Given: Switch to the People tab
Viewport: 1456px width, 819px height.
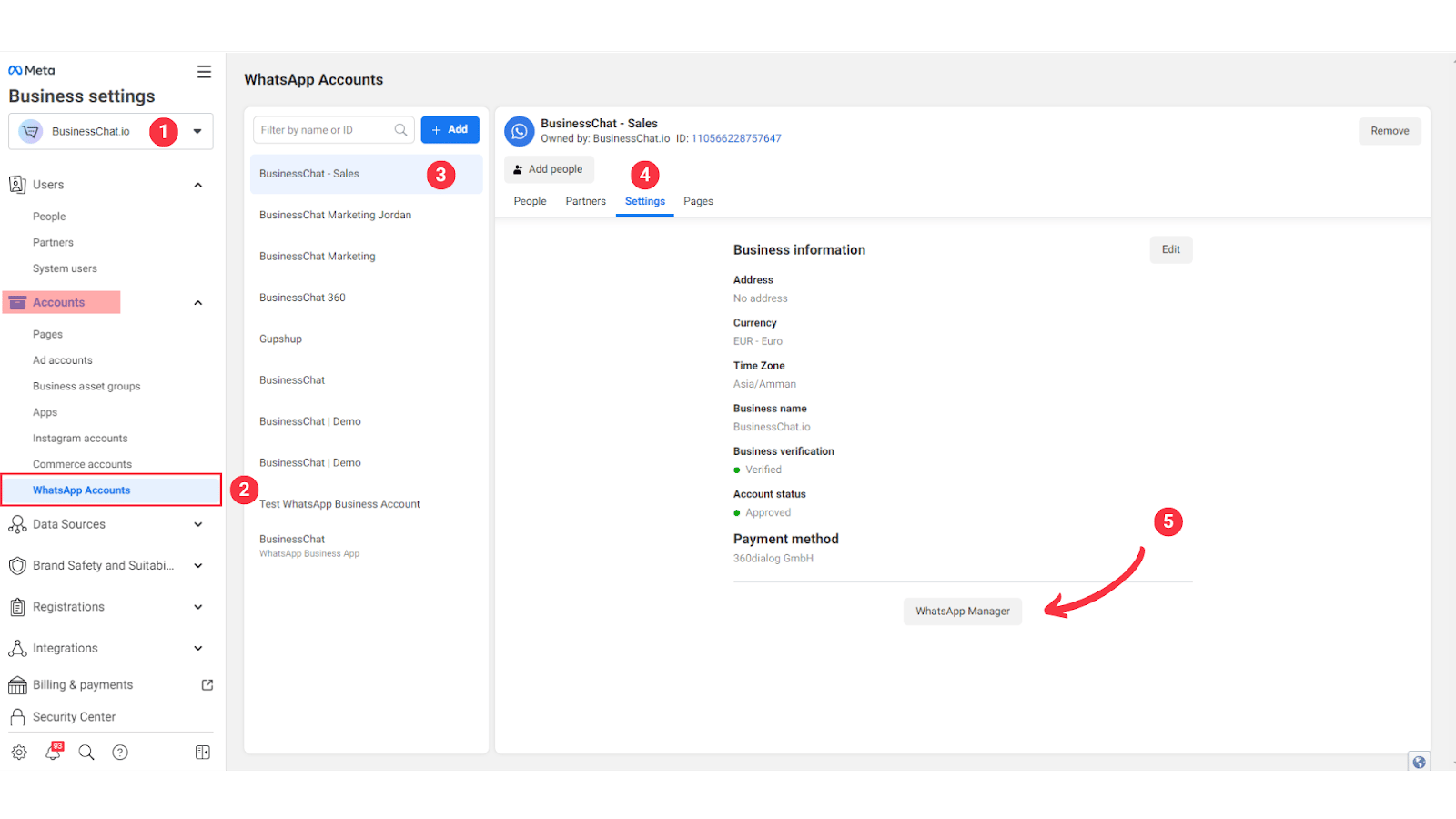Looking at the screenshot, I should [530, 201].
